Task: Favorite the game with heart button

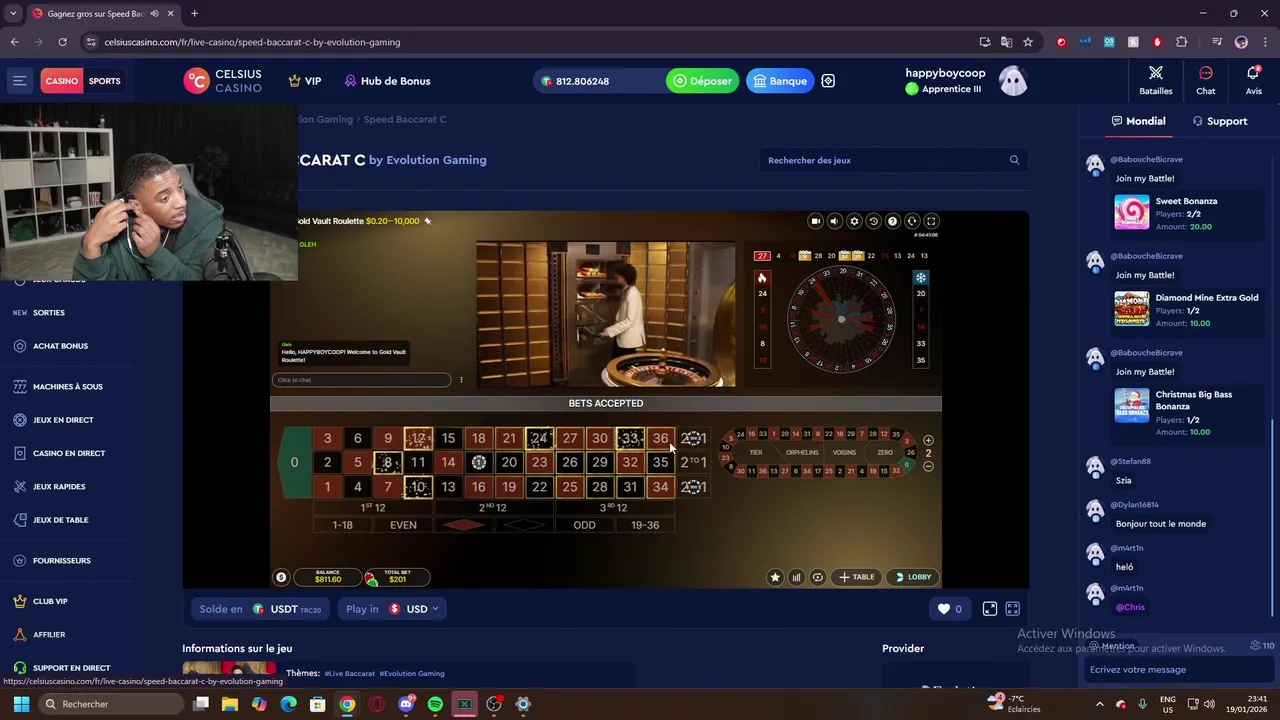Action: (950, 609)
